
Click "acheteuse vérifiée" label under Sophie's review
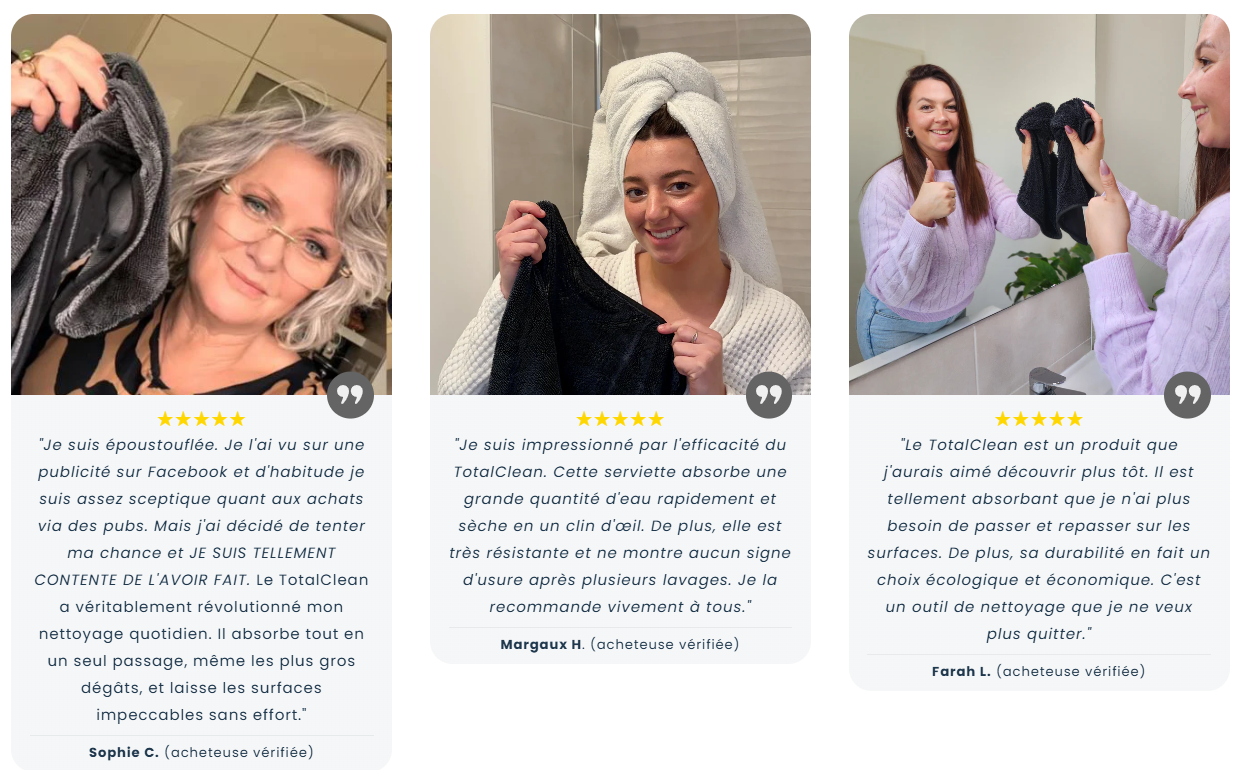pyautogui.click(x=239, y=752)
